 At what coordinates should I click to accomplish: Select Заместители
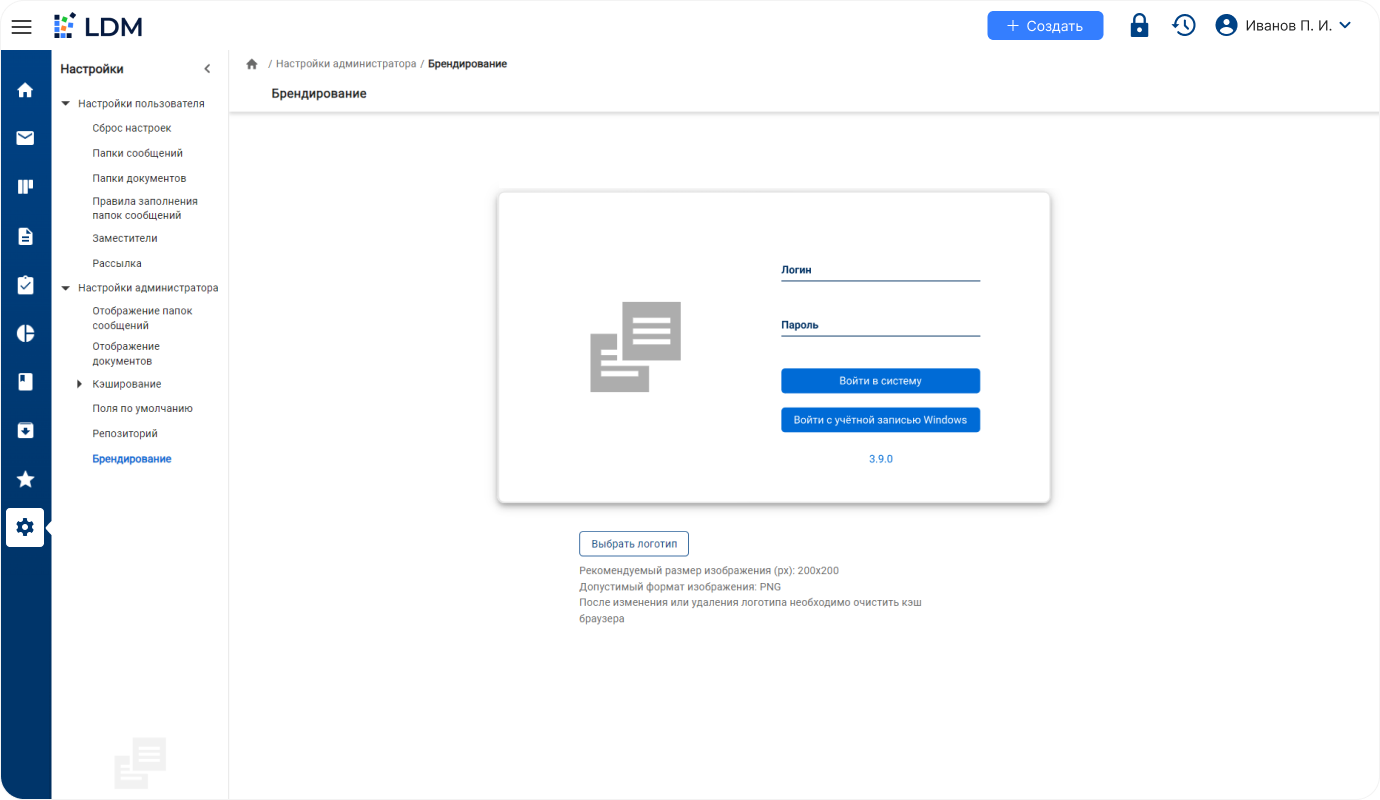point(125,238)
